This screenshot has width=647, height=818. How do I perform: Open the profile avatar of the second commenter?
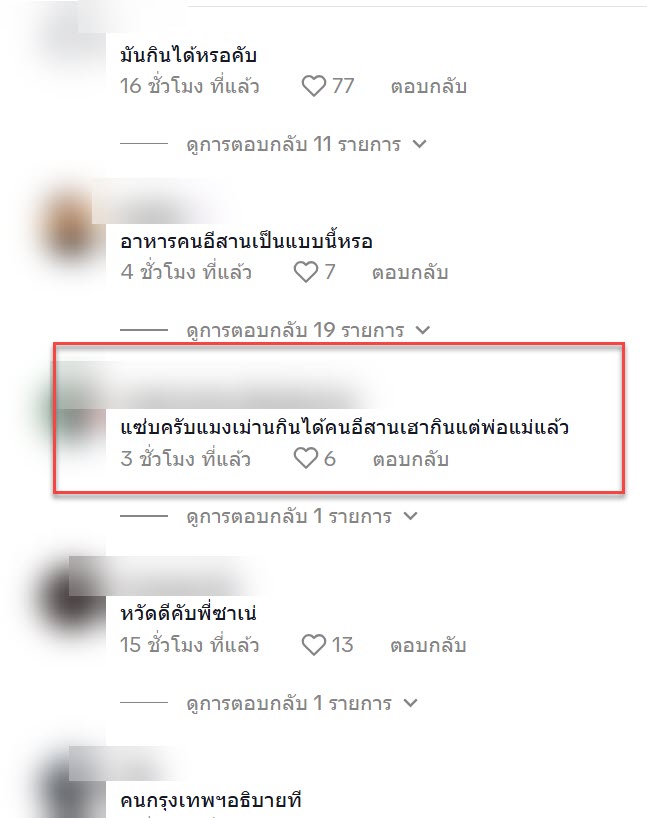[x=70, y=224]
